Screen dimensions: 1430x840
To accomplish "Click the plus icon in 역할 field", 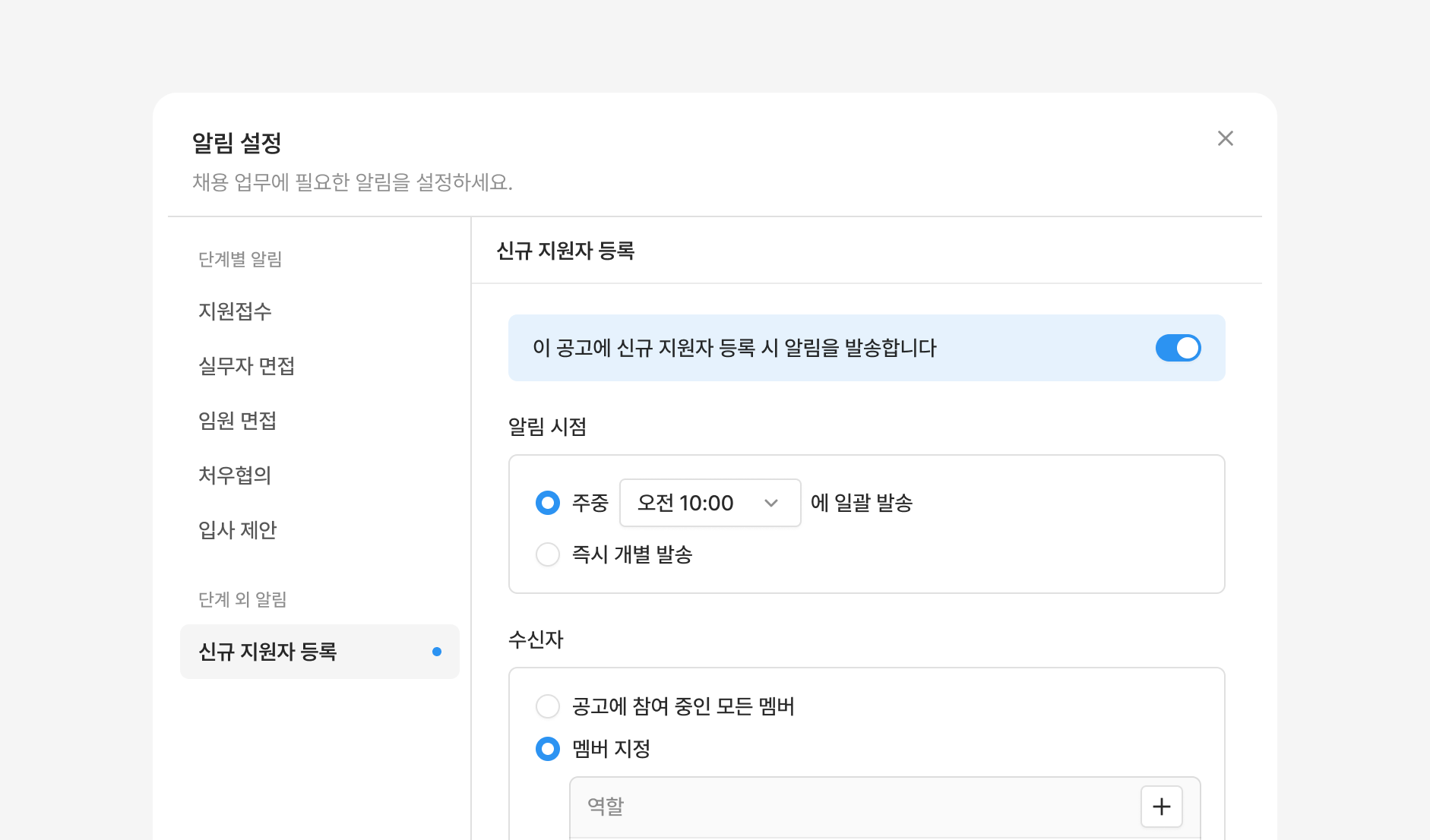I will (1161, 807).
